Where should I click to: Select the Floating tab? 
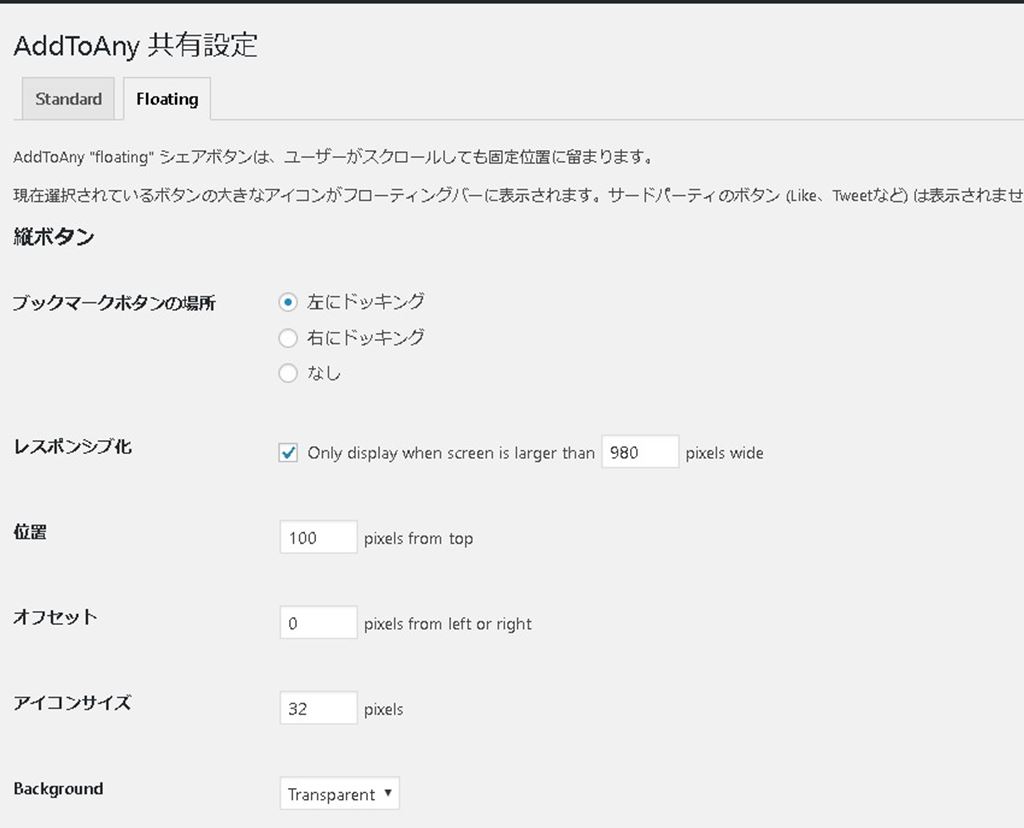pyautogui.click(x=167, y=99)
